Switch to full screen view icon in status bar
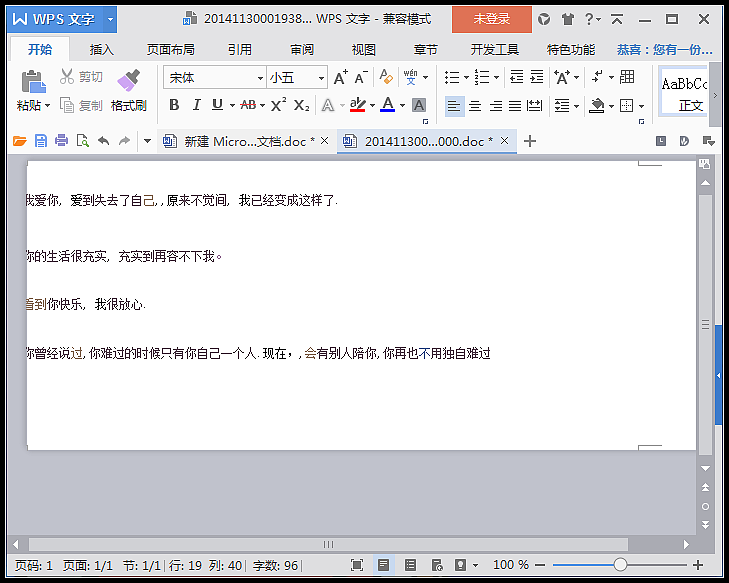The height and width of the screenshot is (583, 729). [357, 565]
